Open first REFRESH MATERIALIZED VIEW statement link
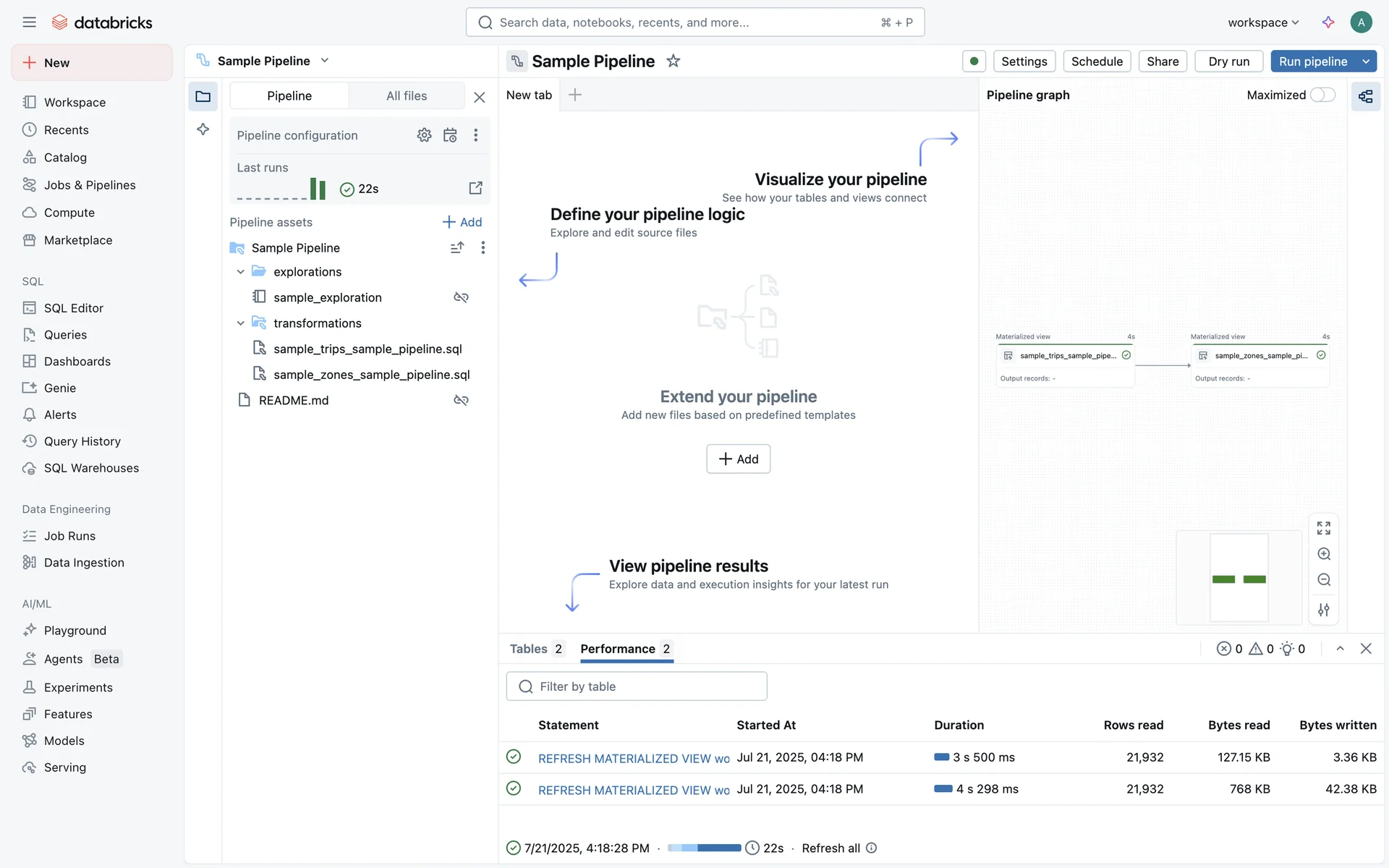1389x868 pixels. click(634, 758)
